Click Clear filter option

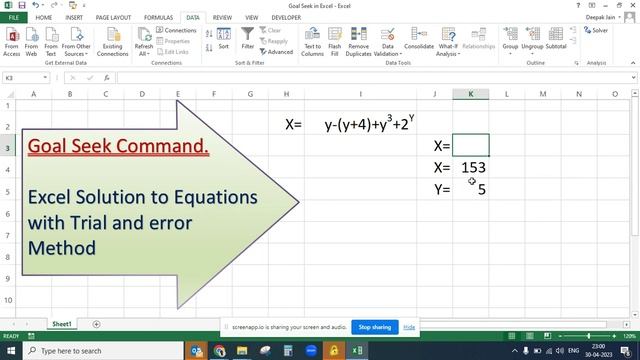(x=270, y=30)
